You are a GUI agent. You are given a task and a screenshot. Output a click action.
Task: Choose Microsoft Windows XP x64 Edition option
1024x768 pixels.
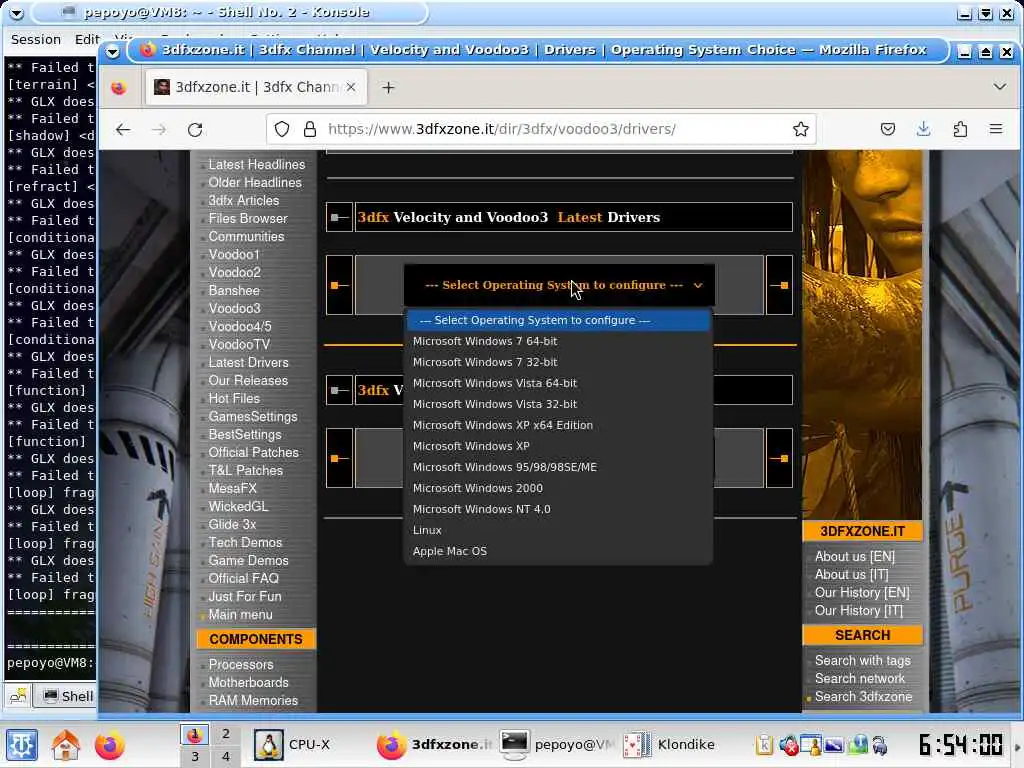(x=558, y=424)
